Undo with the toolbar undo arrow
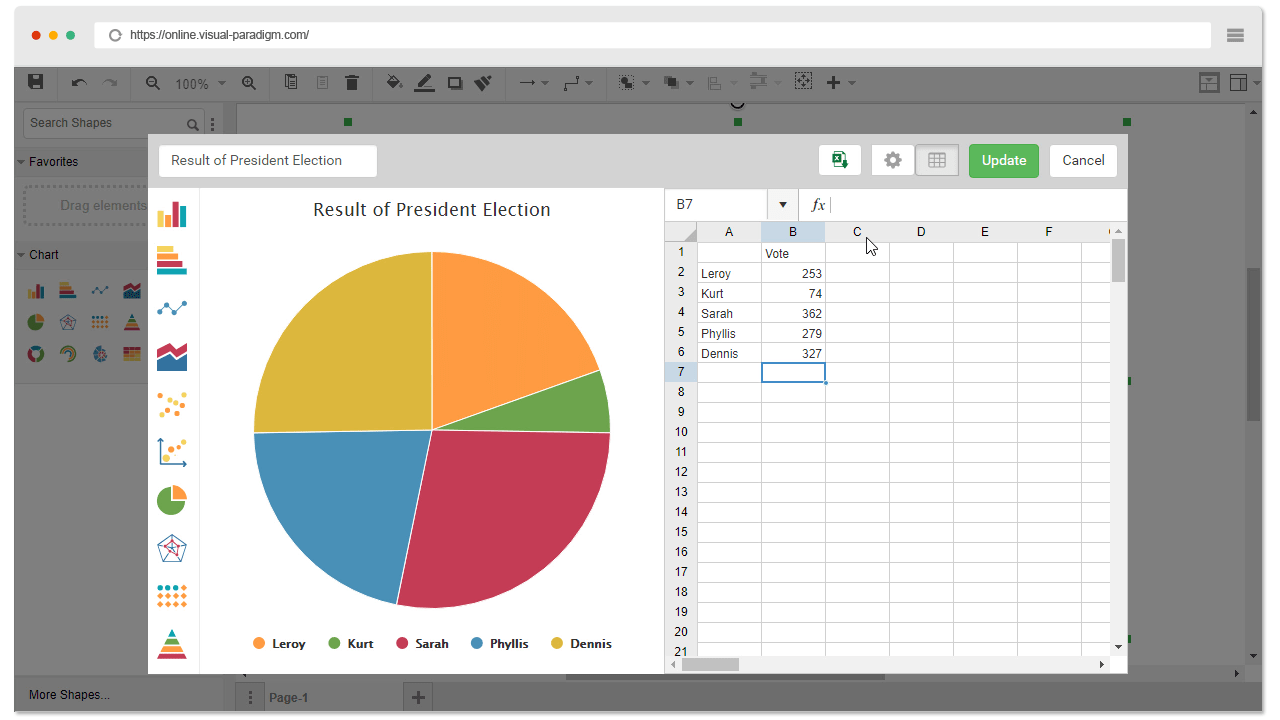 tap(79, 83)
